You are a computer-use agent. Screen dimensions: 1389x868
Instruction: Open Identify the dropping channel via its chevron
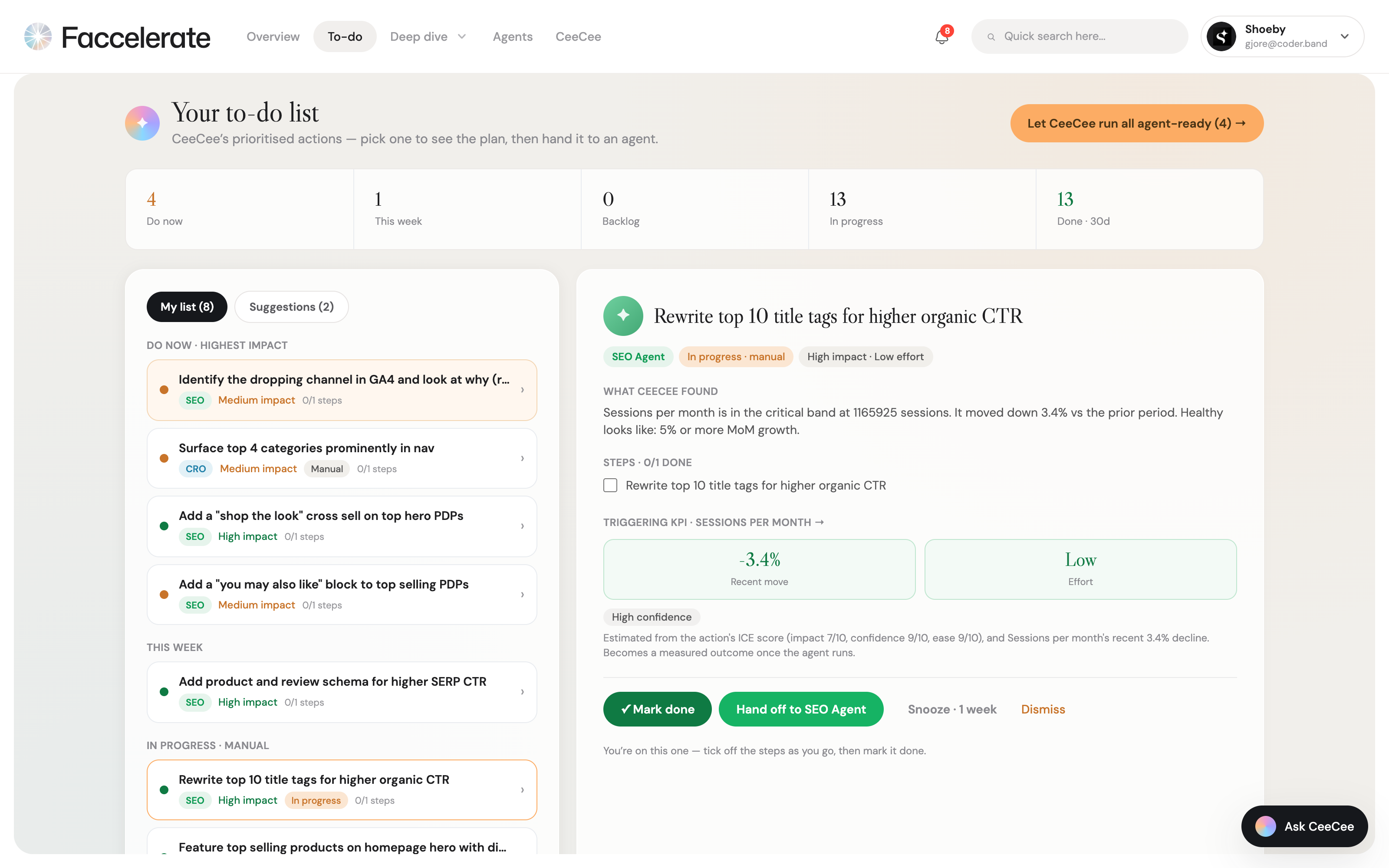click(522, 390)
